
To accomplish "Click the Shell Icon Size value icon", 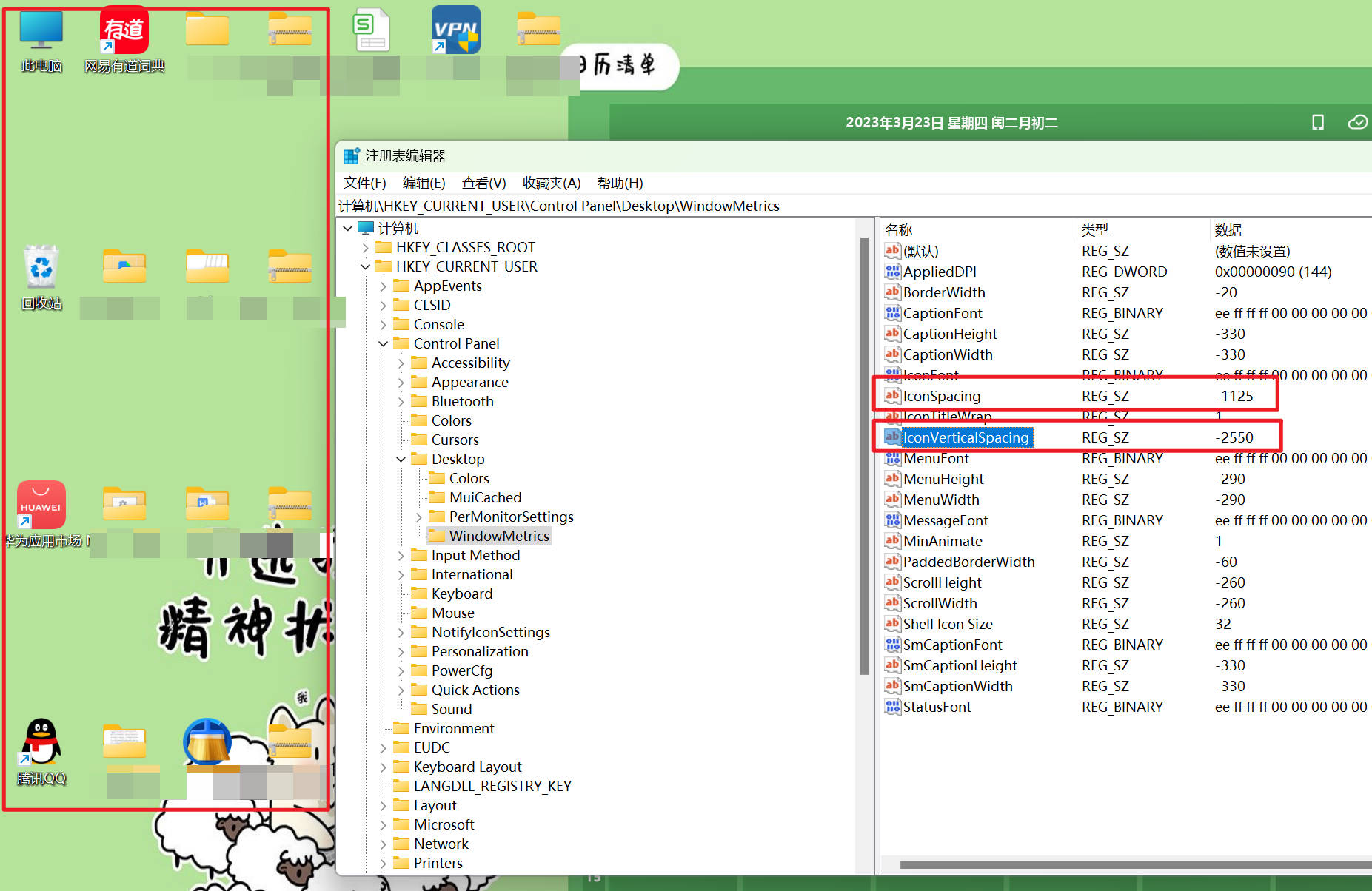I will click(x=893, y=624).
